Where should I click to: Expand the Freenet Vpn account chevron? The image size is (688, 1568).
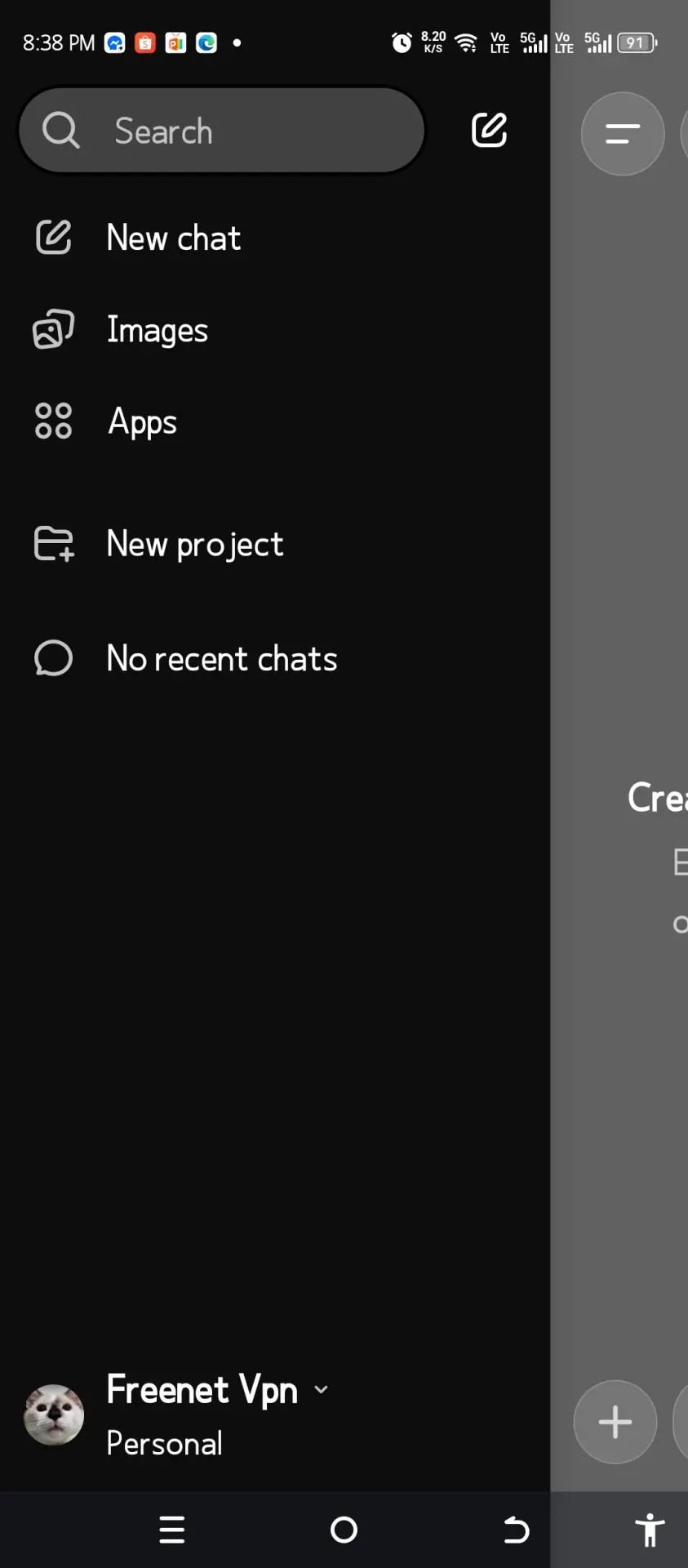click(321, 1389)
